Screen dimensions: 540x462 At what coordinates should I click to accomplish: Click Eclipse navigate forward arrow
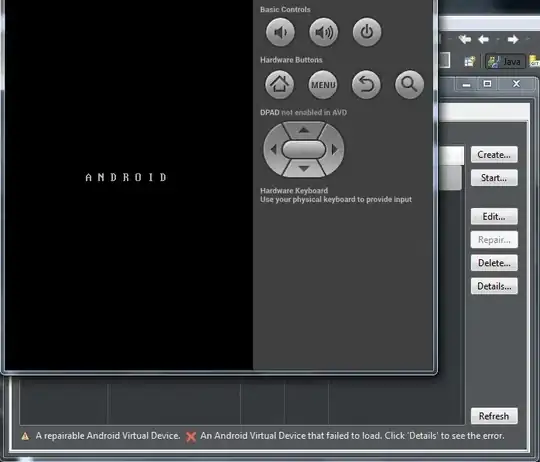point(513,39)
